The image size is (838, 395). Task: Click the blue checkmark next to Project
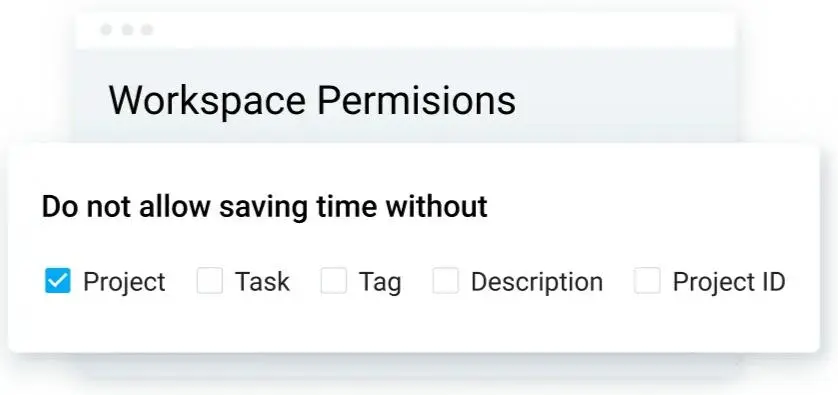58,281
